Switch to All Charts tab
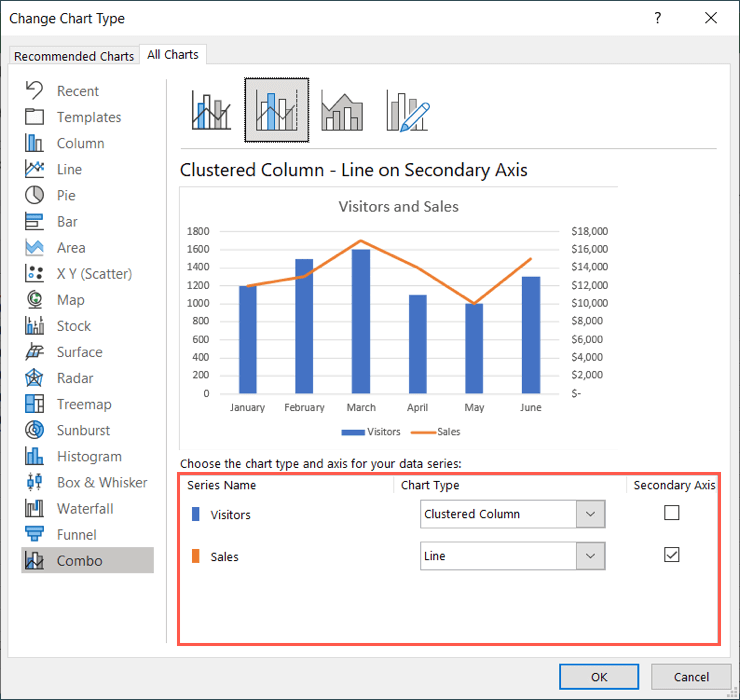Viewport: 740px width, 700px height. click(x=173, y=55)
